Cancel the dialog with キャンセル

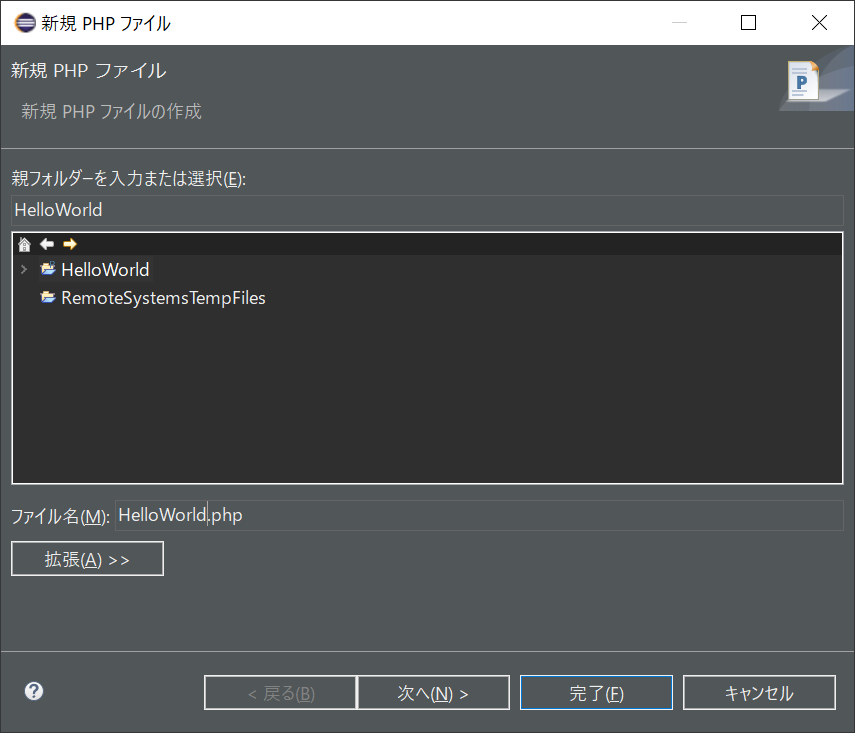pos(759,692)
